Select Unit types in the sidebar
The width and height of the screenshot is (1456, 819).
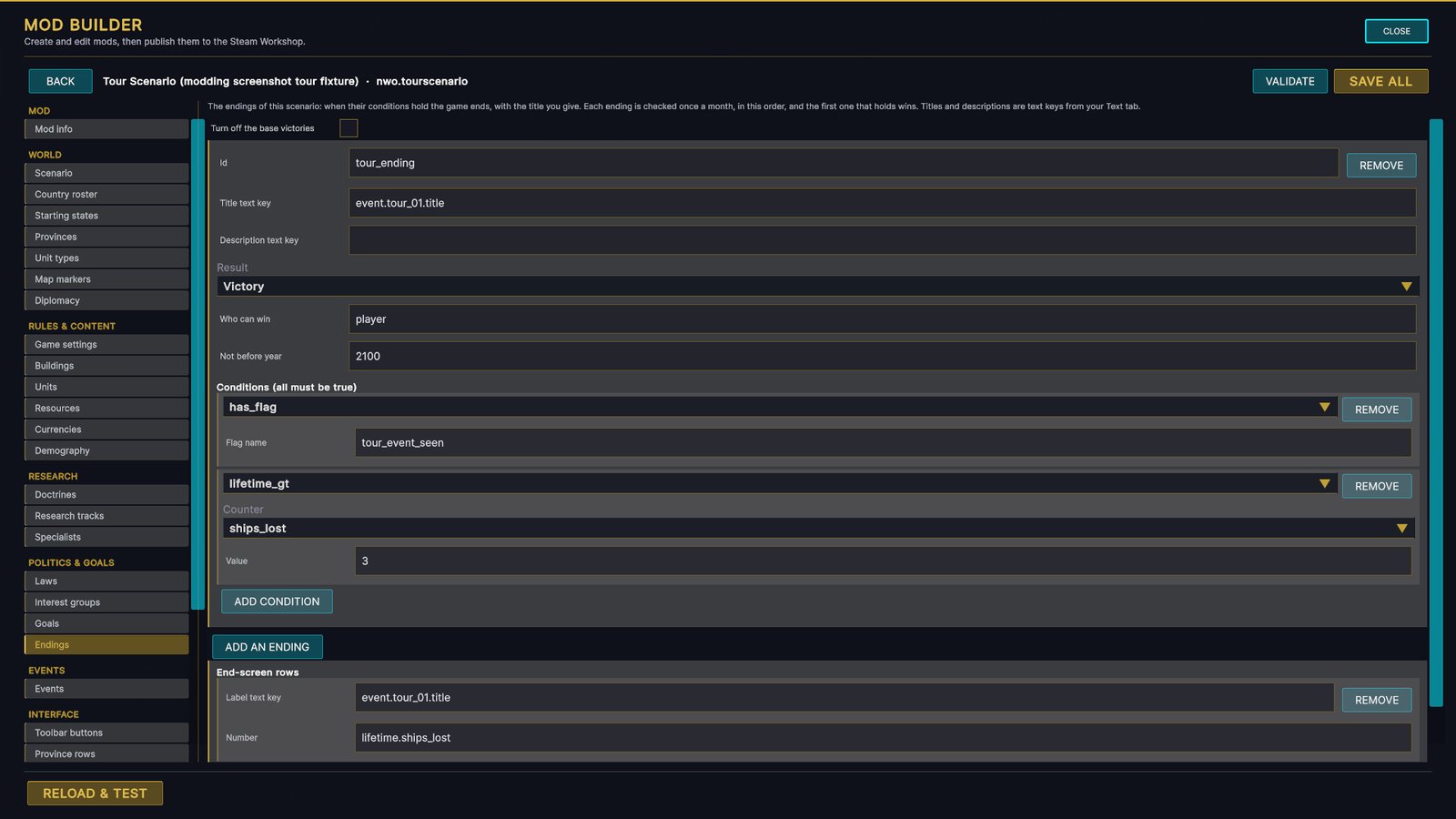point(106,258)
